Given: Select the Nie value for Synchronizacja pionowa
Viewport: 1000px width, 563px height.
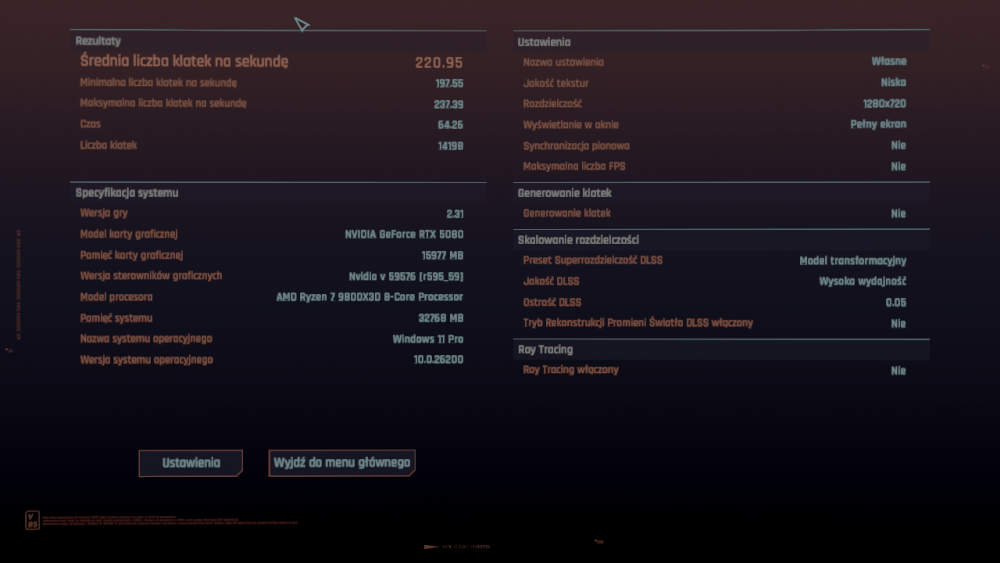Looking at the screenshot, I should pos(899,145).
